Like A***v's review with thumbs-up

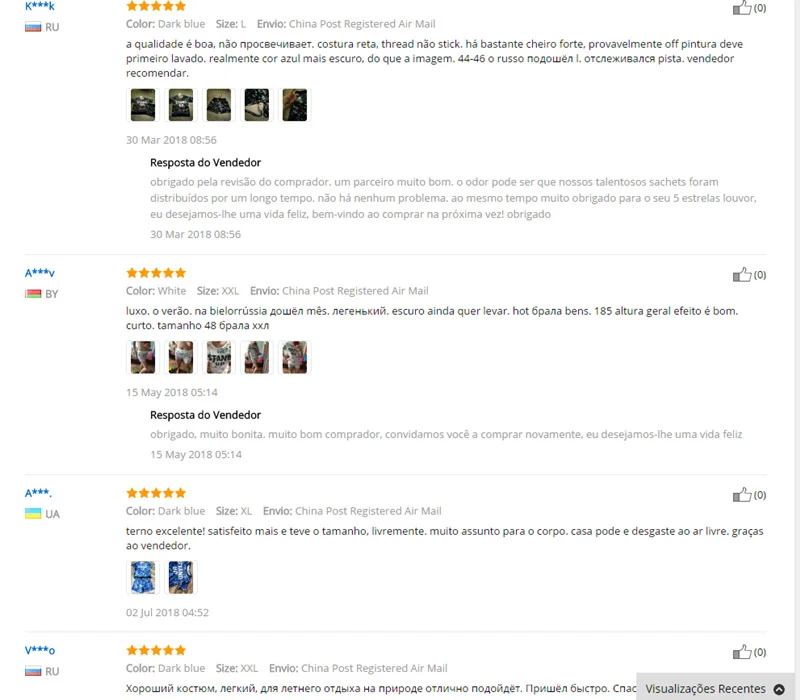coord(742,274)
